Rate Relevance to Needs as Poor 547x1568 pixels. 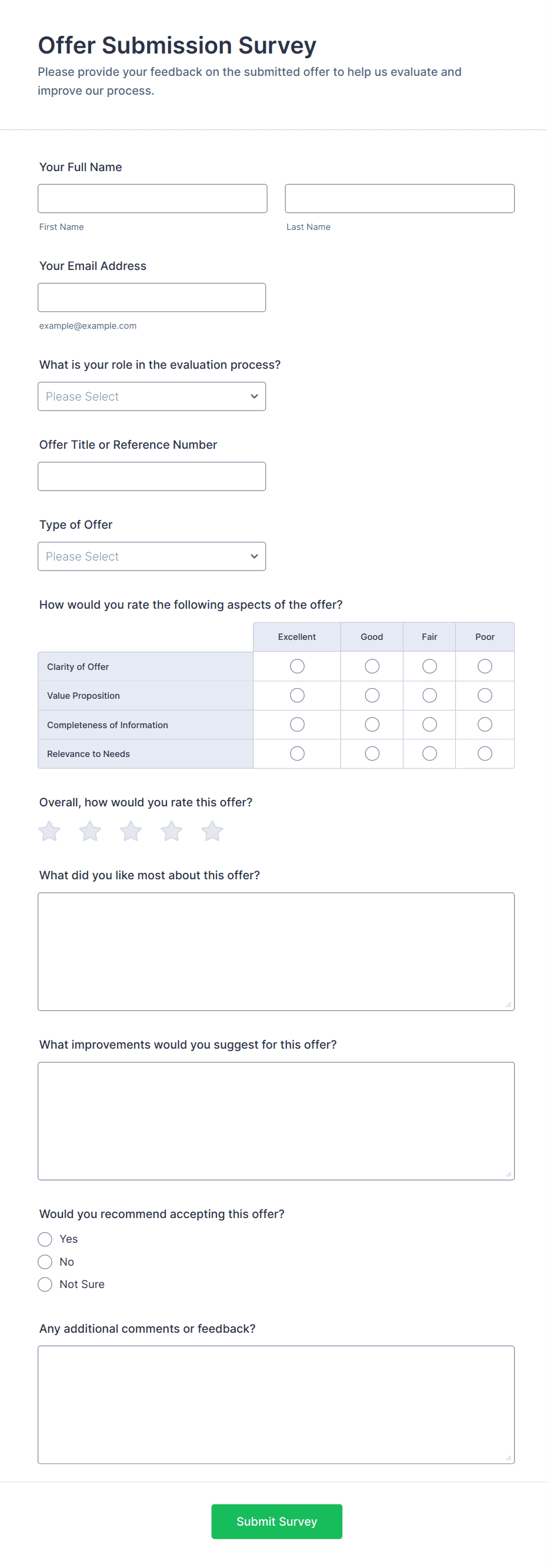(x=485, y=753)
